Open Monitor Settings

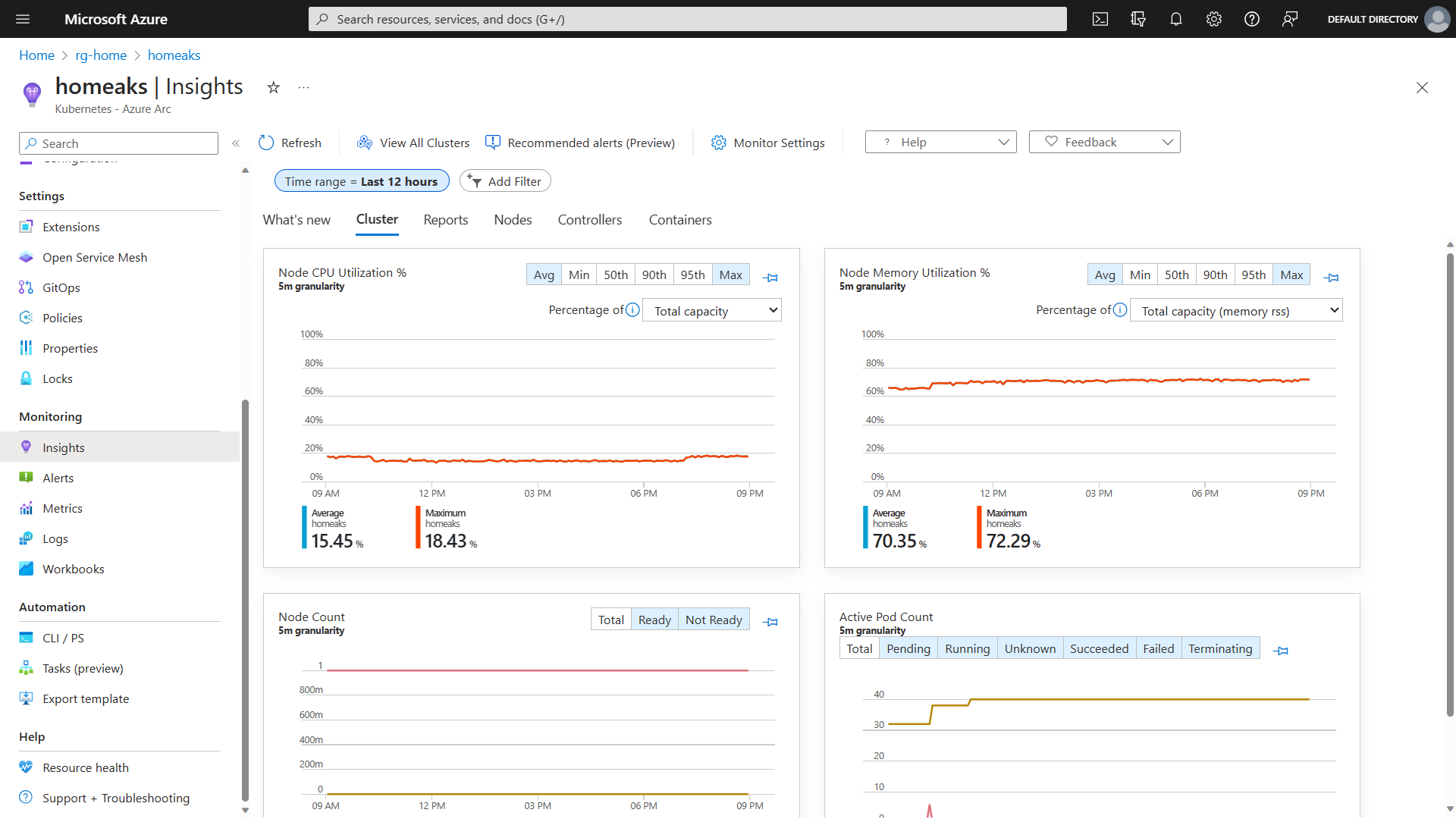[x=767, y=143]
